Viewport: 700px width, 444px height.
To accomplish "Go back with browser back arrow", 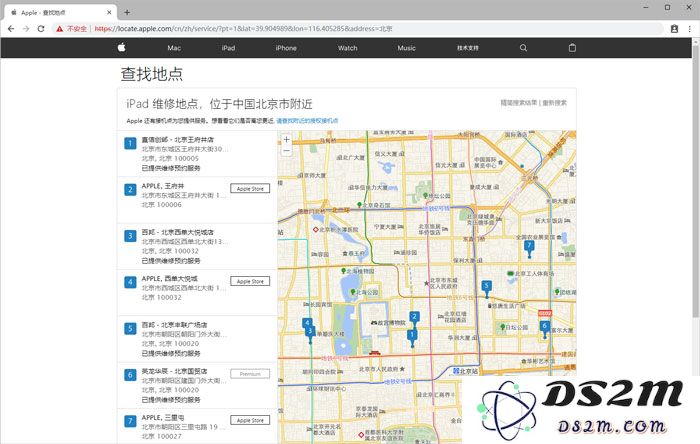I will [x=11, y=29].
